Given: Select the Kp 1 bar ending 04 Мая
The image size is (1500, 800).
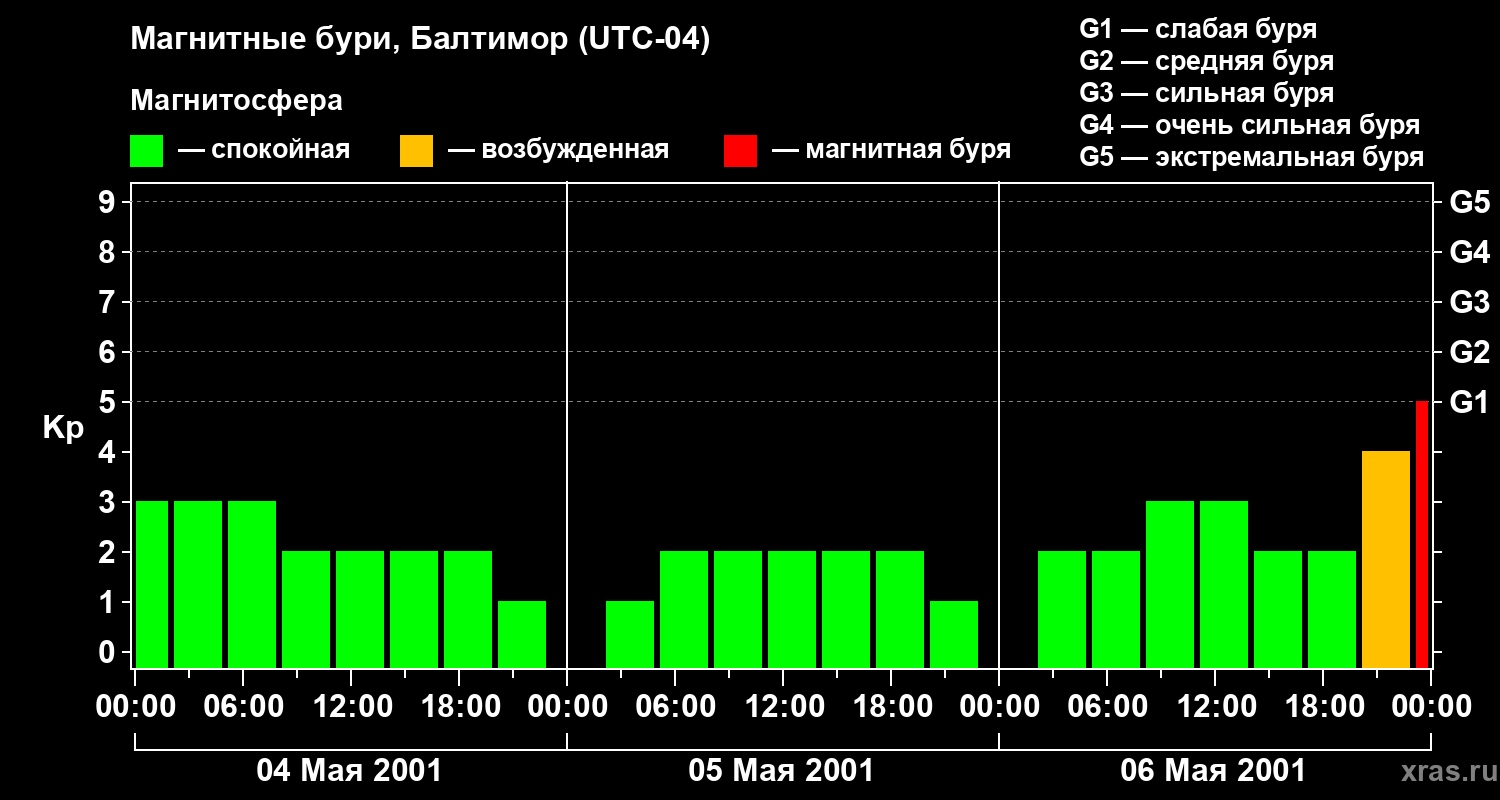Looking at the screenshot, I should 522,634.
